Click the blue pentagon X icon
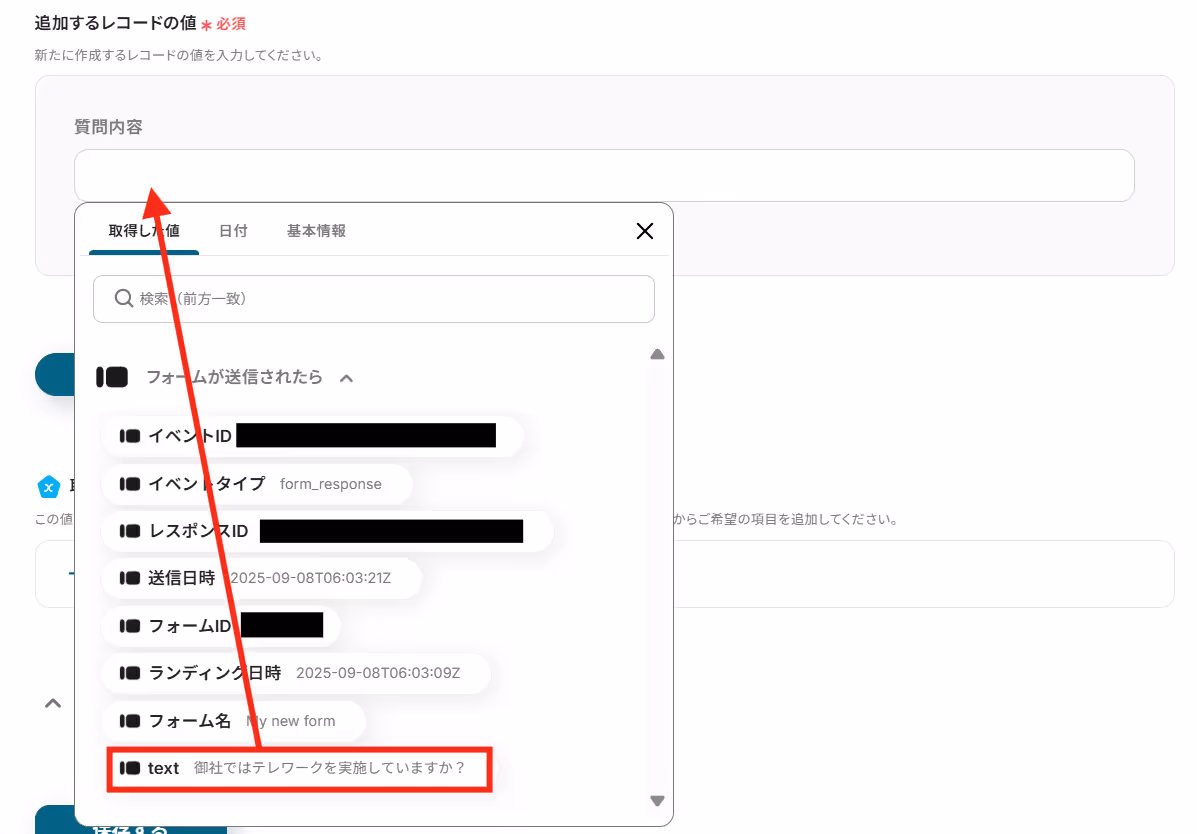 coord(49,486)
